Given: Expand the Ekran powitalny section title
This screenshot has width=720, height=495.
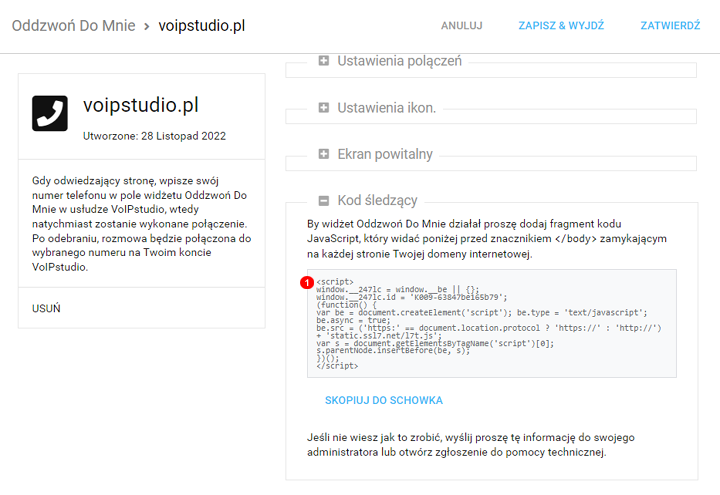Looking at the screenshot, I should (x=385, y=154).
